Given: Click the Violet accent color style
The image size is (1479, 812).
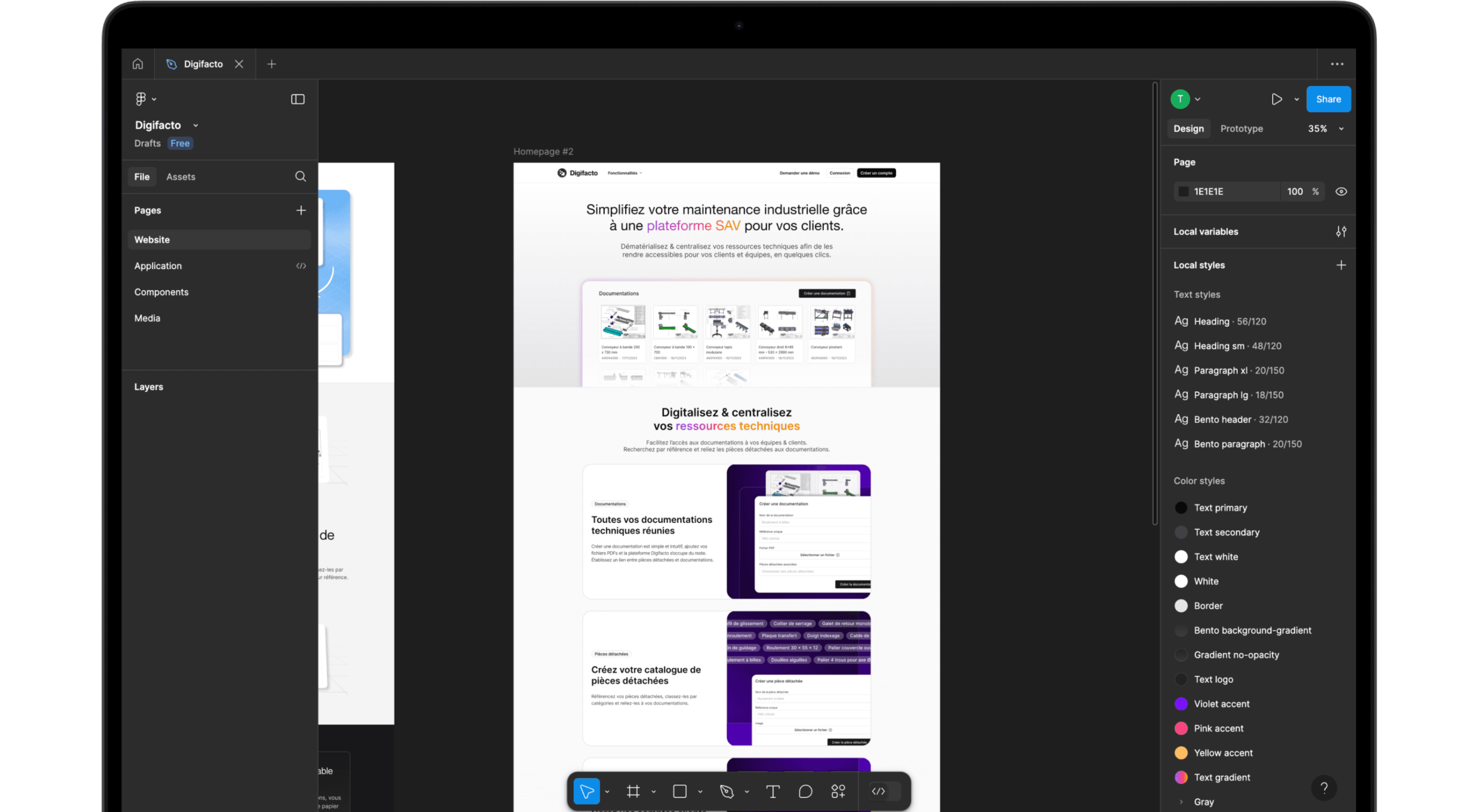Looking at the screenshot, I should click(1221, 704).
